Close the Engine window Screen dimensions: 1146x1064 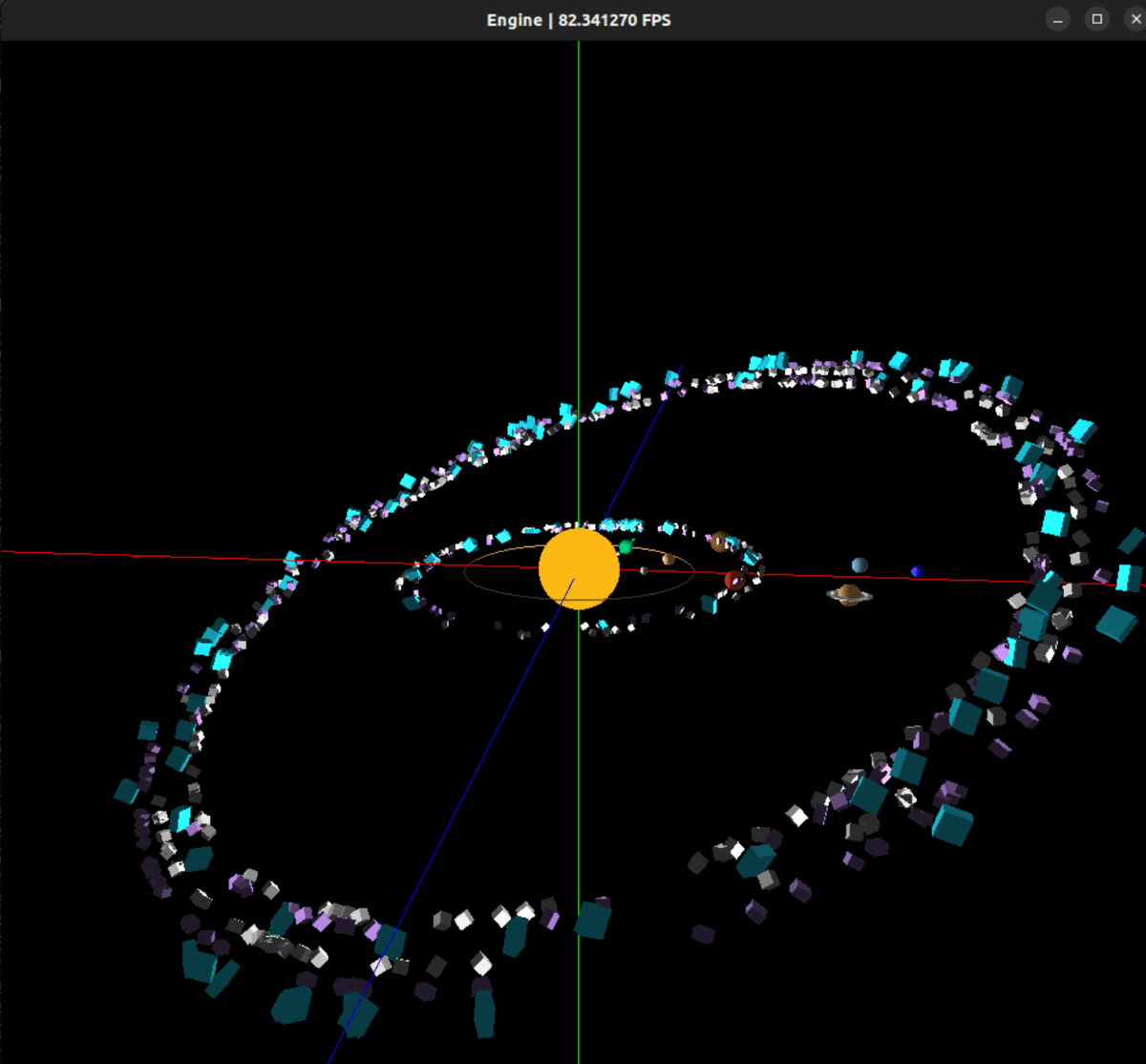pyautogui.click(x=1135, y=20)
